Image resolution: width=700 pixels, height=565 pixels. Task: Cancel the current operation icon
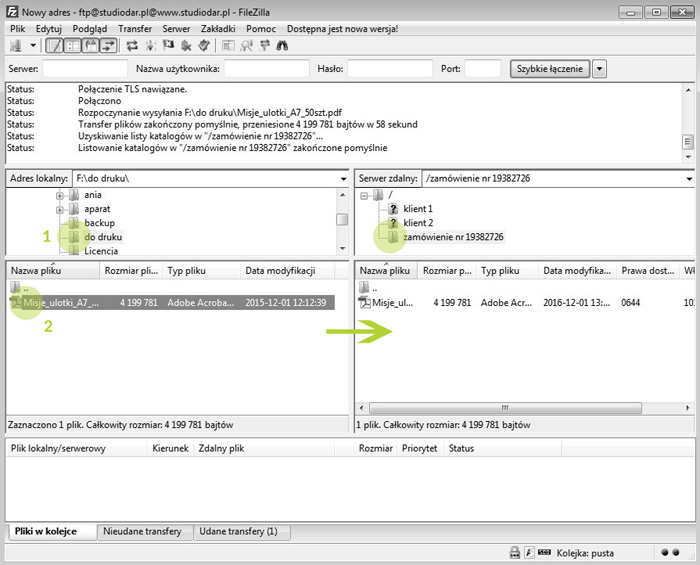pos(168,46)
